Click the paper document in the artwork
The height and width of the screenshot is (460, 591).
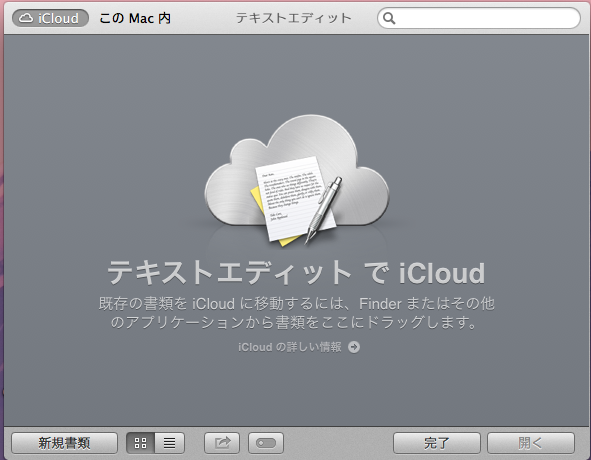pos(290,198)
